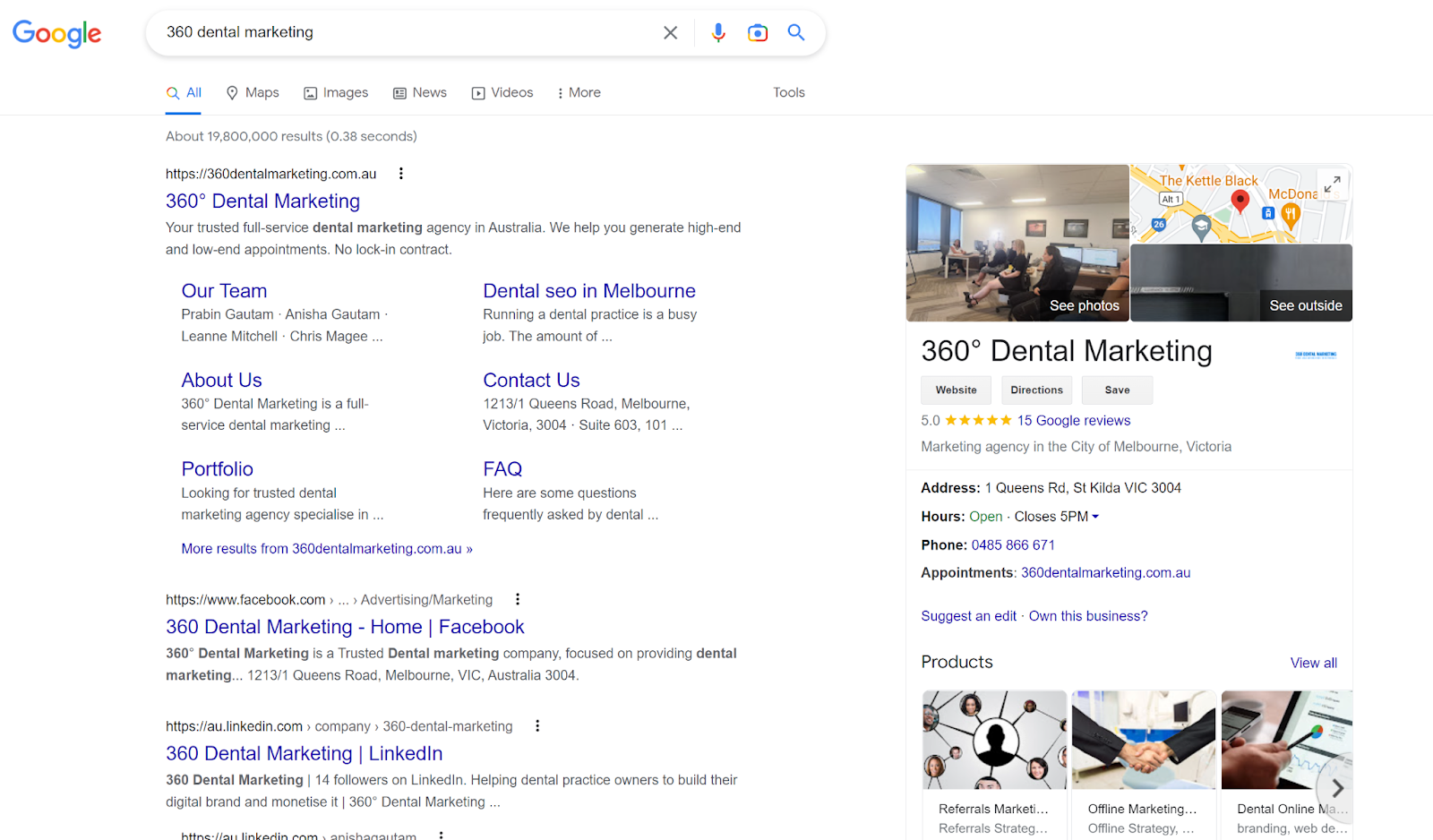1433x840 pixels.
Task: Click the map thumbnail showing The Kettle Black
Action: point(1241,203)
